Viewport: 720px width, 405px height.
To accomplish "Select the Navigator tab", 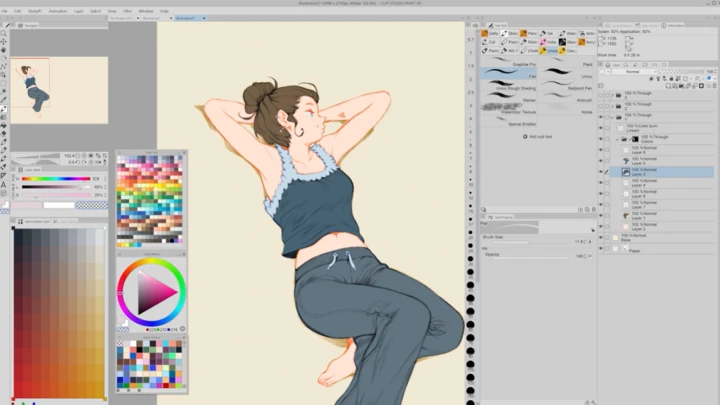I will pos(28,25).
